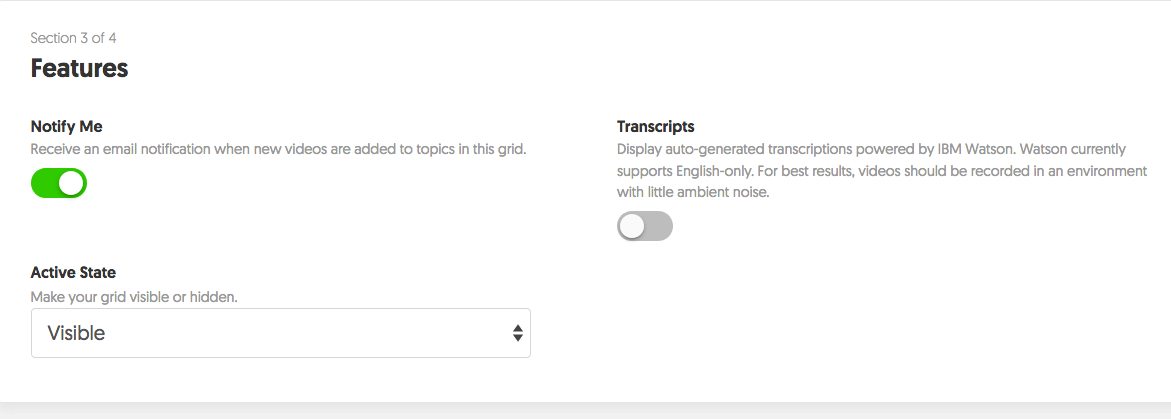Image resolution: width=1171 pixels, height=419 pixels.
Task: Click the white knob on the Transcripts switch
Action: click(632, 227)
